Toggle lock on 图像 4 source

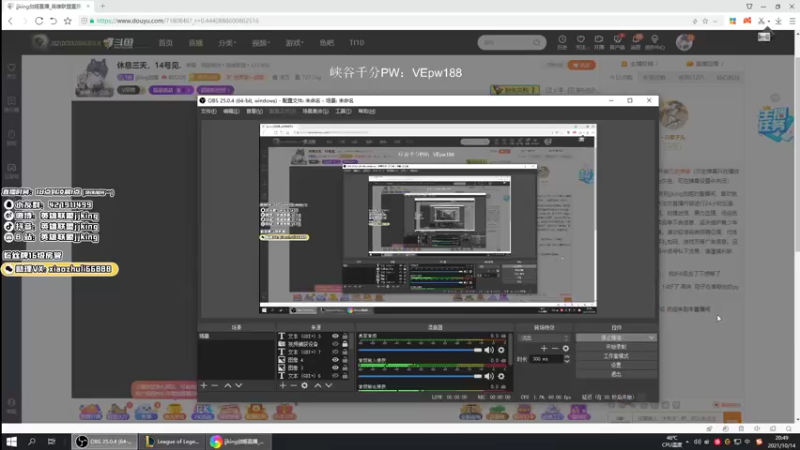point(345,360)
